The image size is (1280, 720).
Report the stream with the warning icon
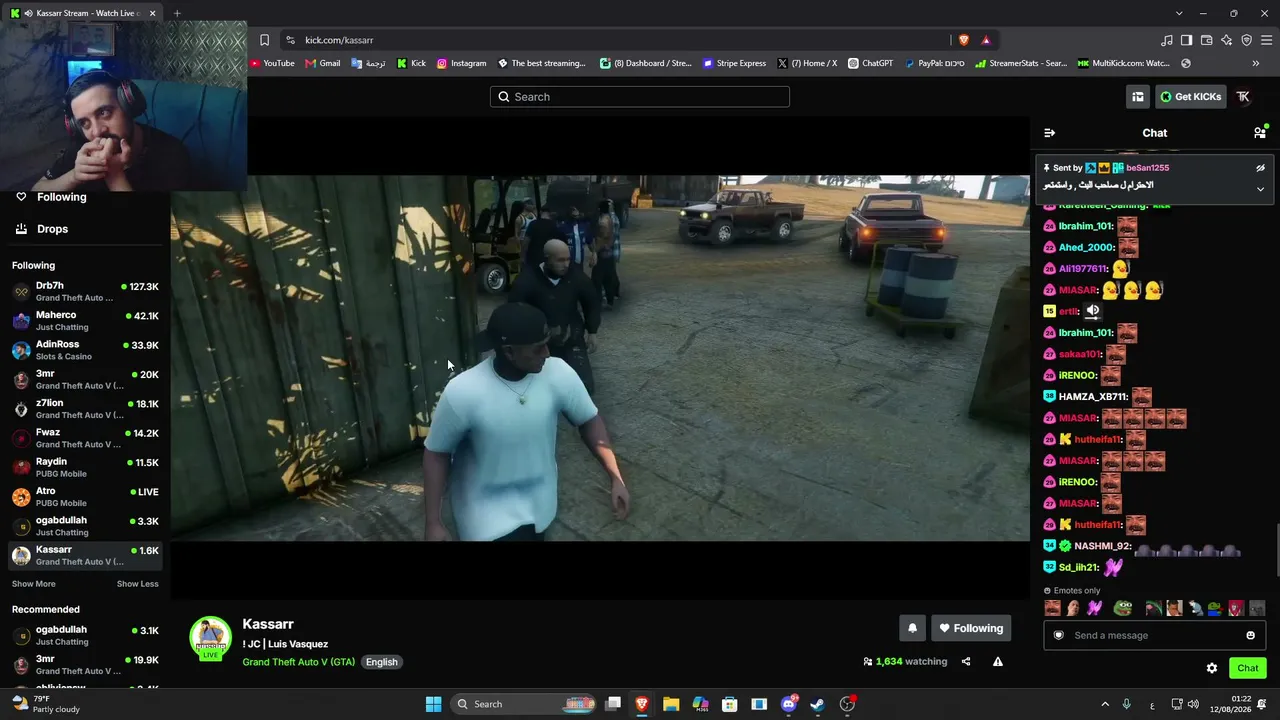click(998, 662)
